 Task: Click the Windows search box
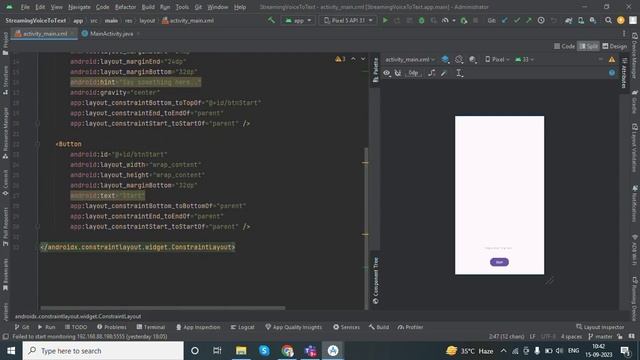click(x=103, y=351)
